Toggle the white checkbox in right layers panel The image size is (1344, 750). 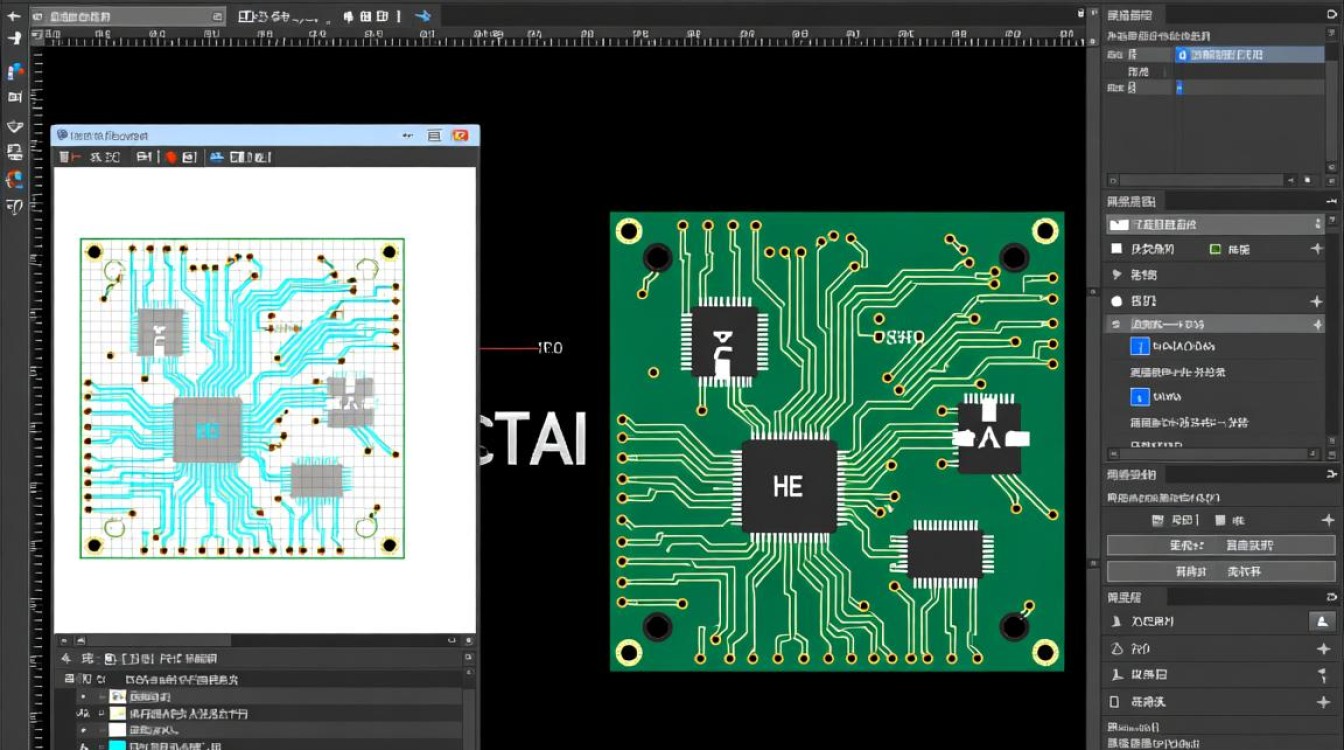(x=1117, y=249)
